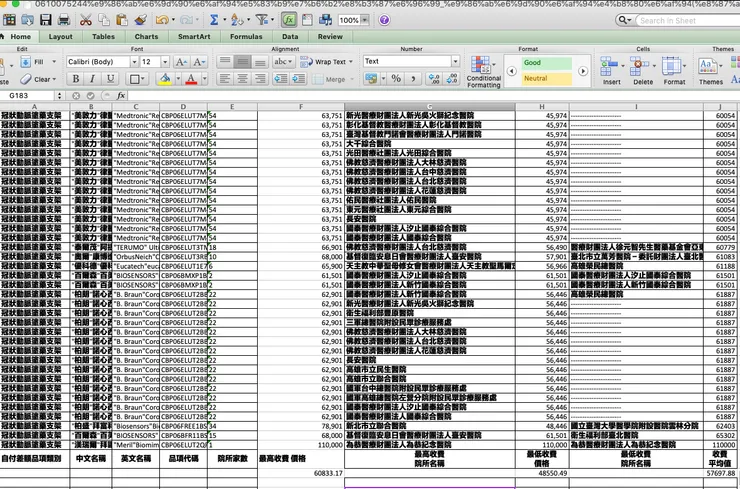
Task: Open the Media Browser icon
Action: click(325, 20)
